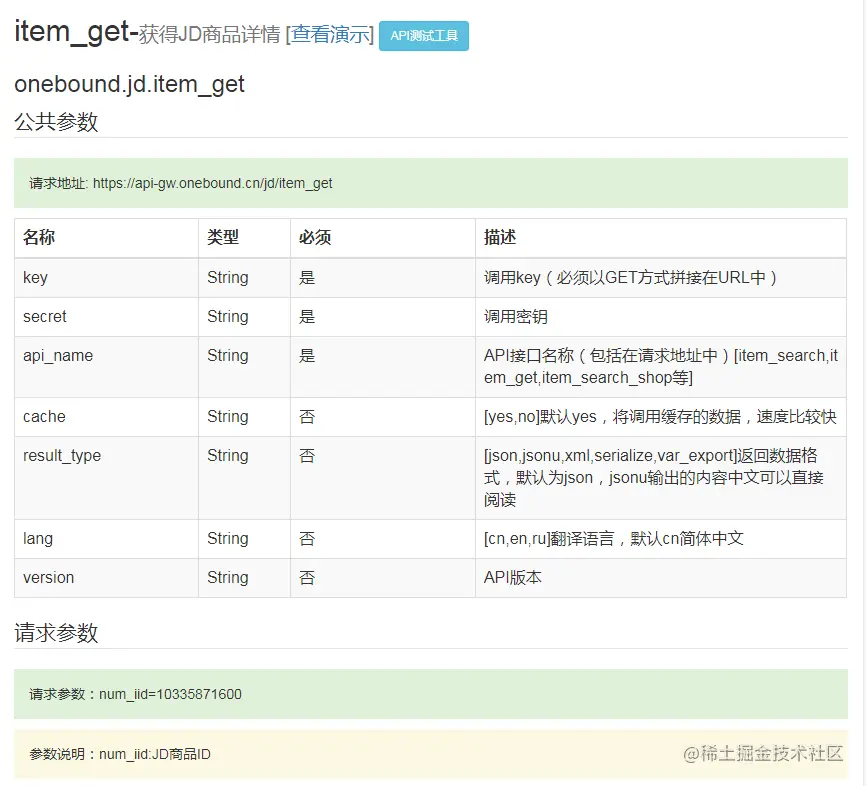Select the [cn,en,ru]翻译语言 description
The height and width of the screenshot is (786, 866).
tap(614, 539)
